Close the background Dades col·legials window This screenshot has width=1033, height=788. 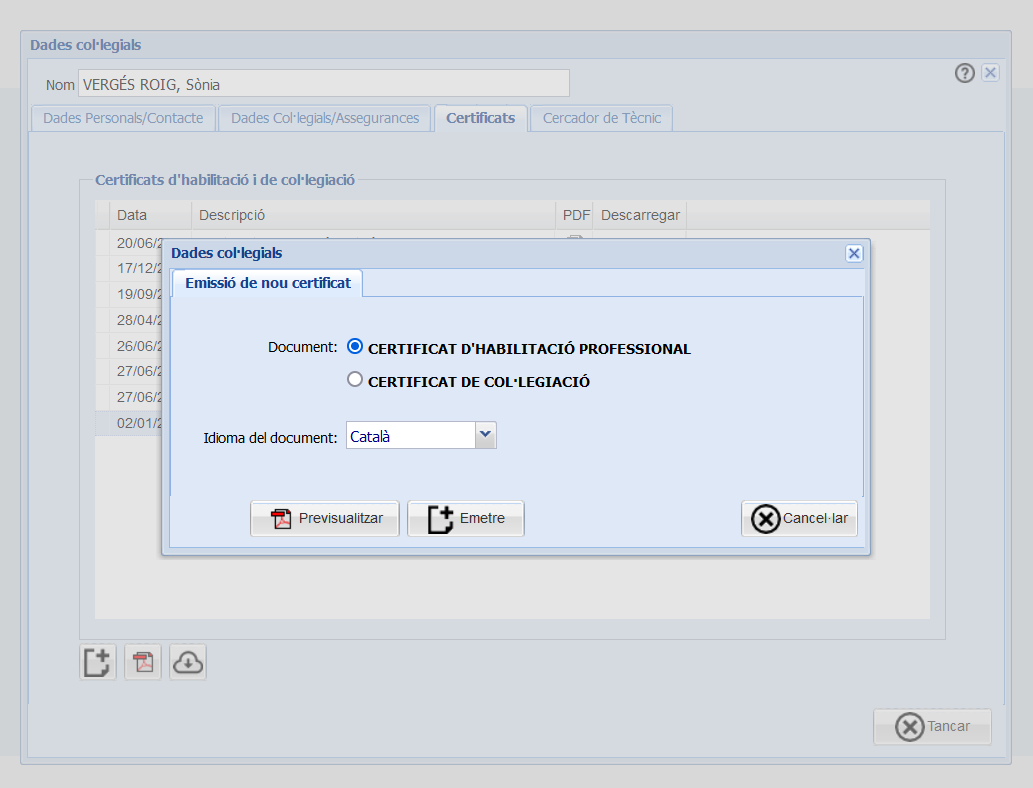pos(990,72)
